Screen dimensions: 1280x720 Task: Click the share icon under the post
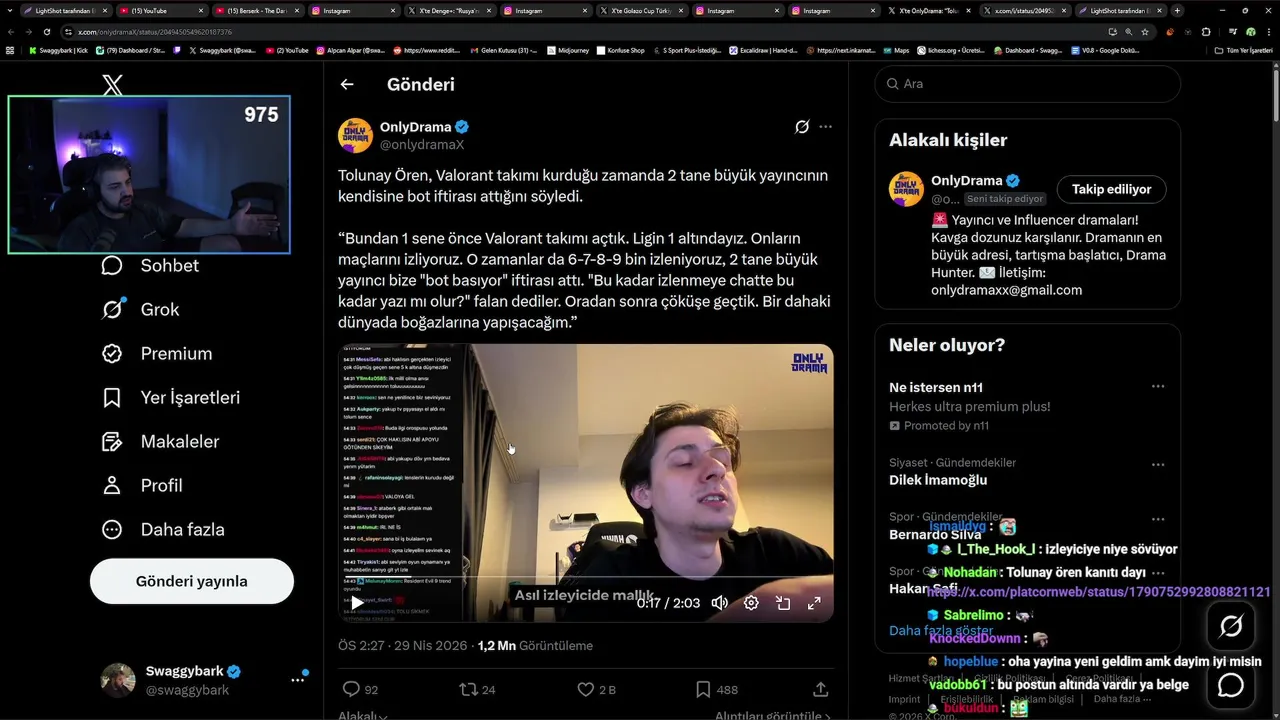coord(820,689)
